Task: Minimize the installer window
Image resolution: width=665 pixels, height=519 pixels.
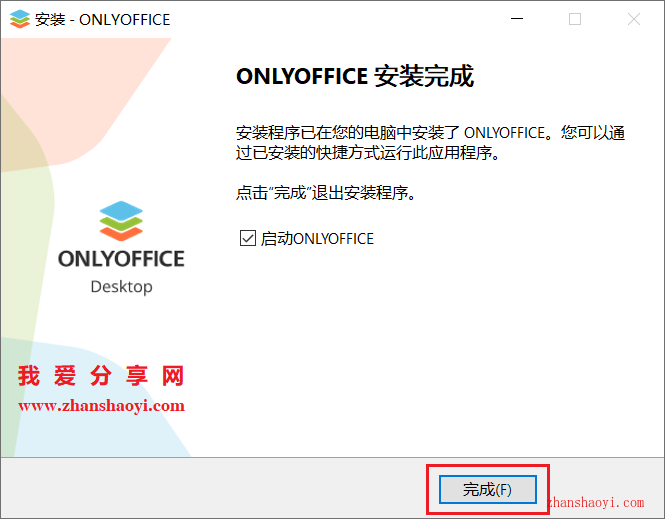Action: click(x=517, y=19)
